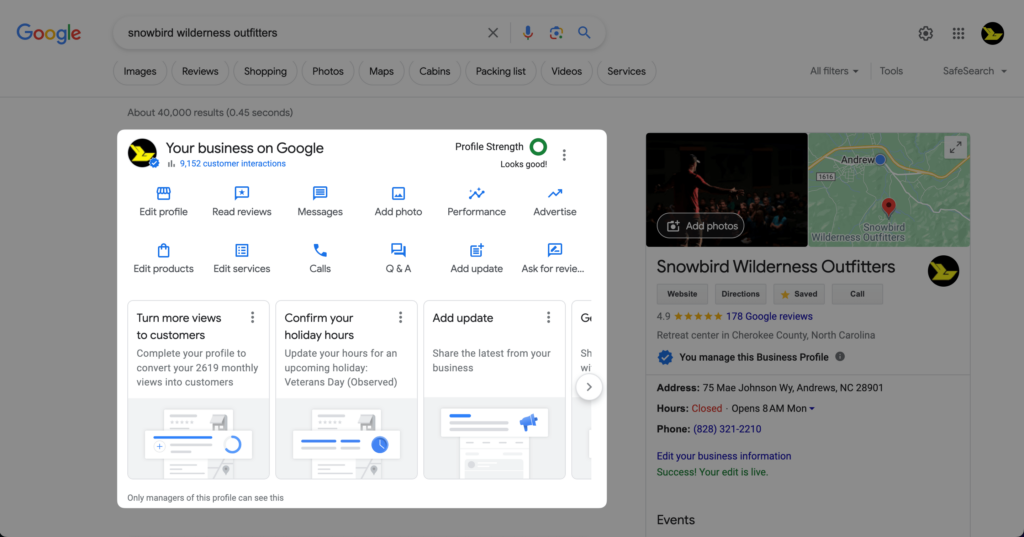This screenshot has width=1024, height=537.
Task: Select the Packing list chip
Action: point(500,71)
